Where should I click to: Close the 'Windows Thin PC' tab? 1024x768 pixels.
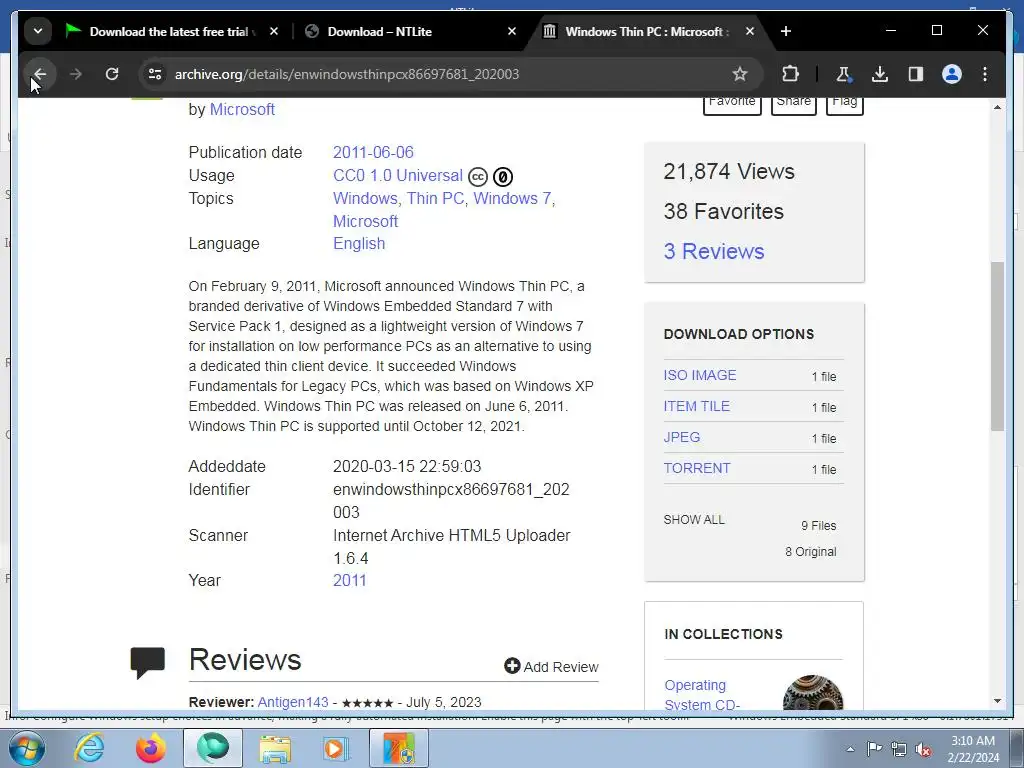coord(750,31)
